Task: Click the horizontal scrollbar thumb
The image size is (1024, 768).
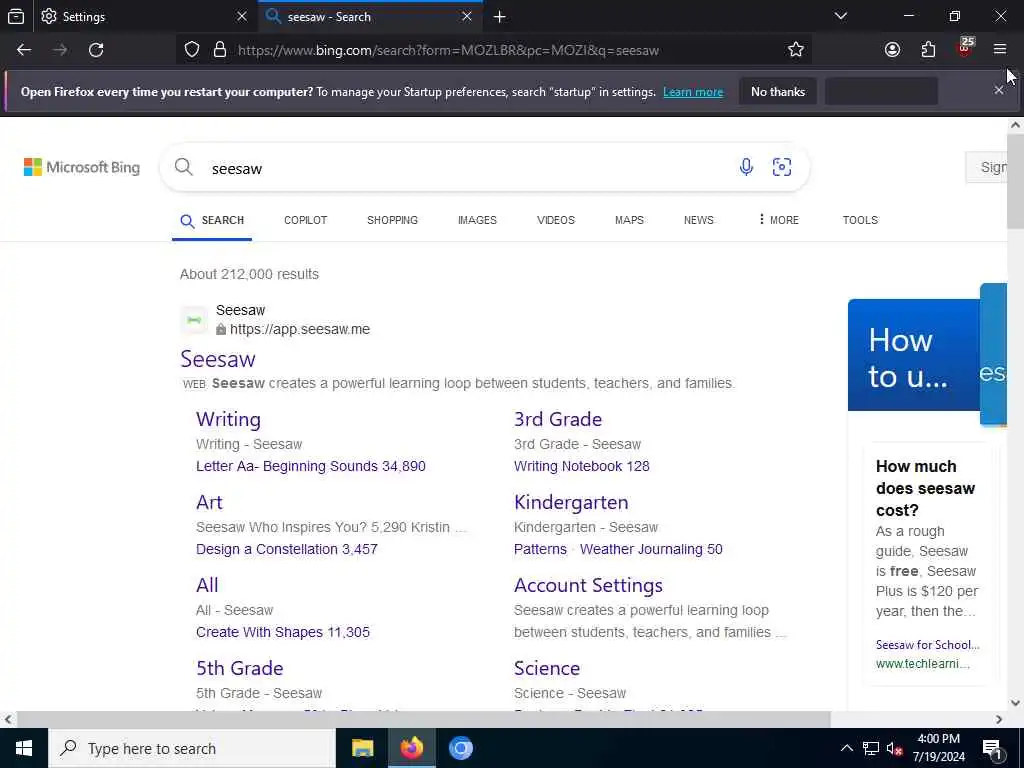Action: point(423,719)
